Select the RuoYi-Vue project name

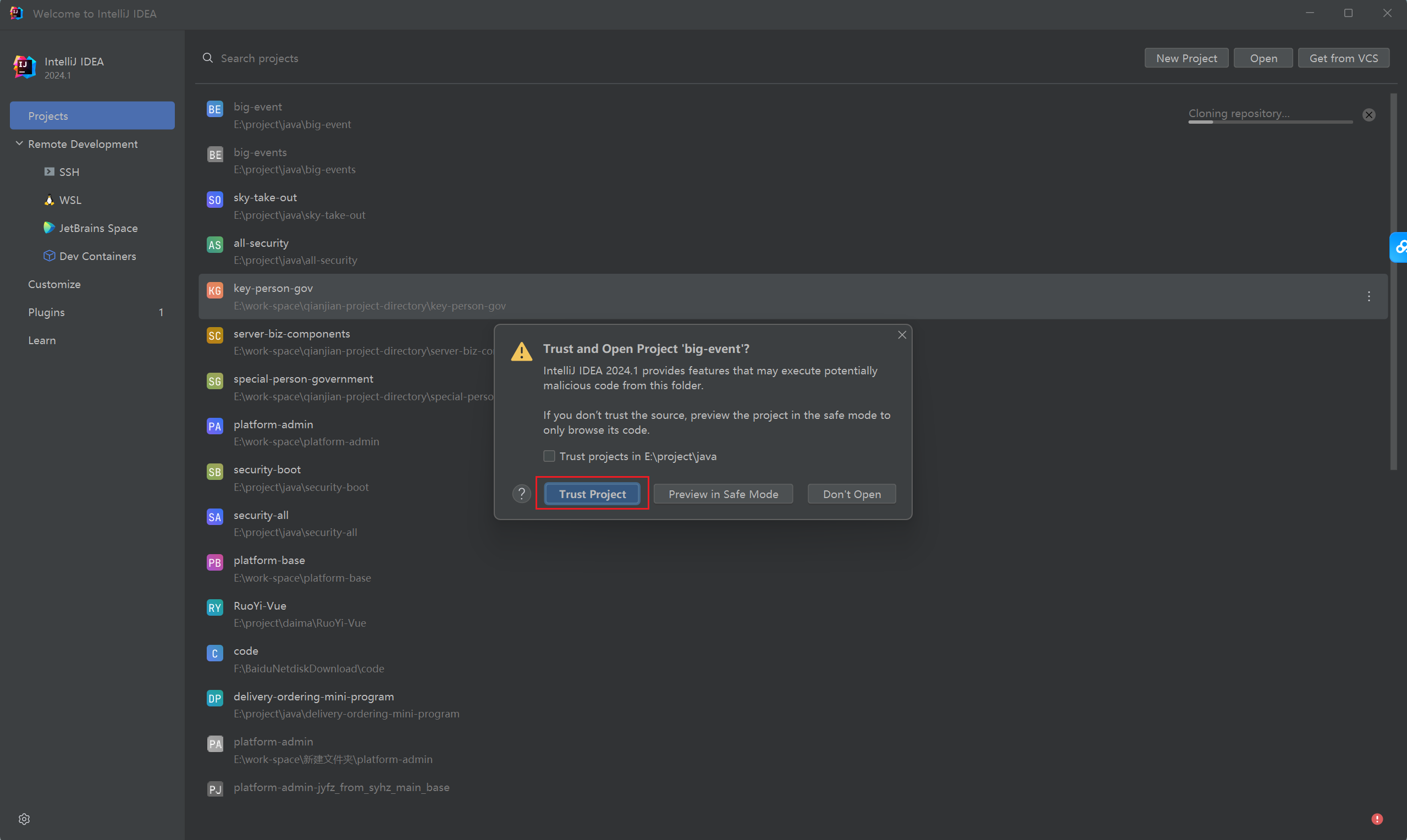click(x=260, y=605)
